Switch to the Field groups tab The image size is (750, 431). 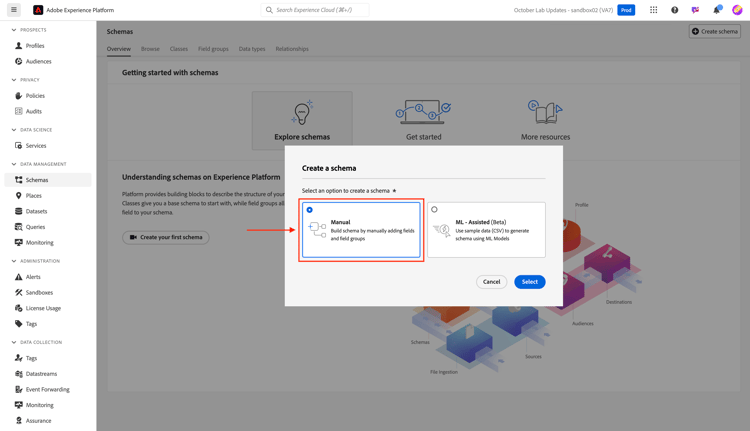click(213, 49)
